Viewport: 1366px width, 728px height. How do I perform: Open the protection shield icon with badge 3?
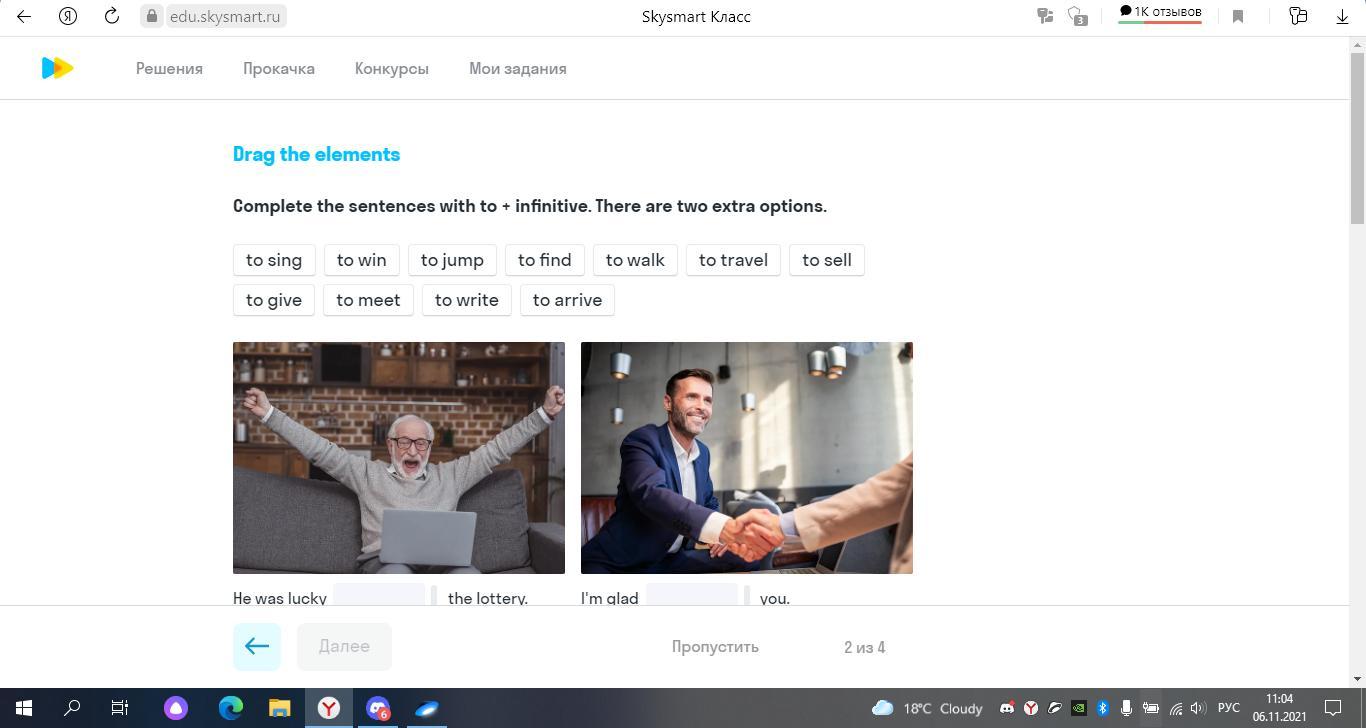pos(1077,16)
